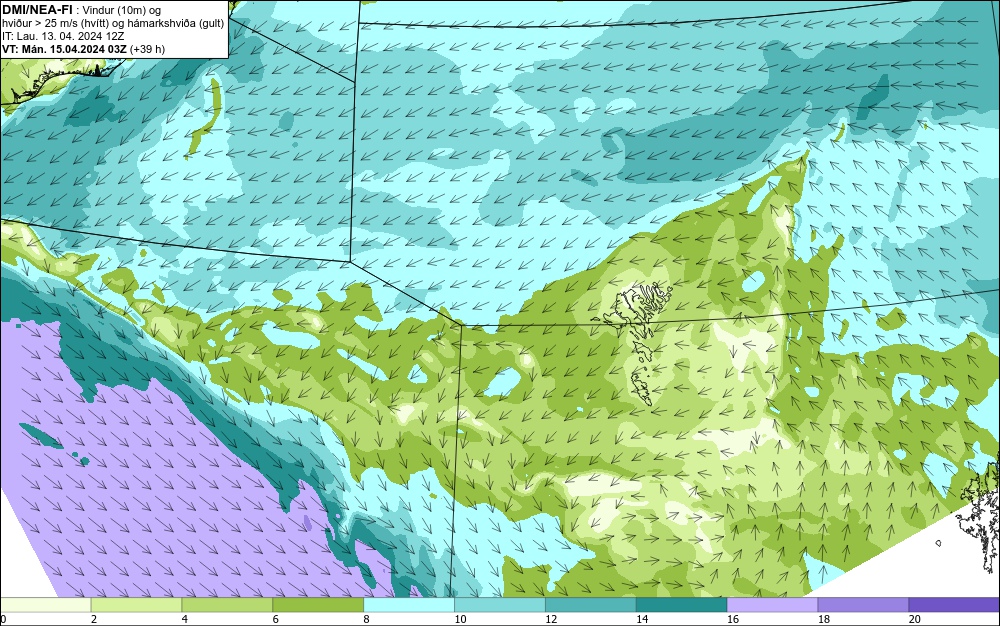
Task: Click the 12–14 m/s teal legend swatch
Action: pyautogui.click(x=591, y=604)
